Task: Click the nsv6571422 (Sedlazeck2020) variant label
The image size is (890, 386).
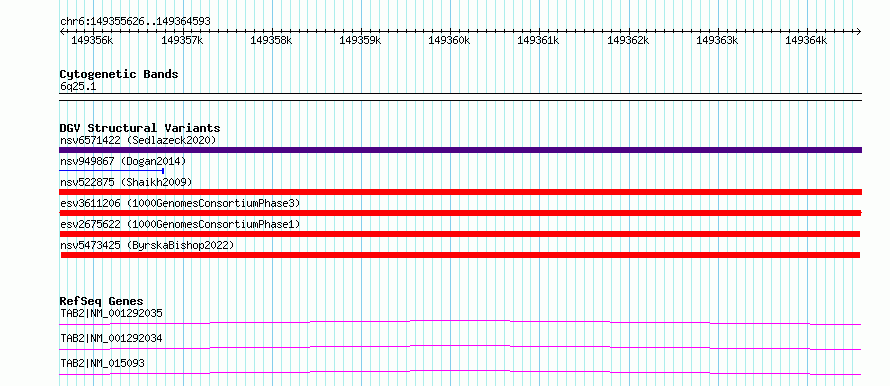Action: coord(138,140)
